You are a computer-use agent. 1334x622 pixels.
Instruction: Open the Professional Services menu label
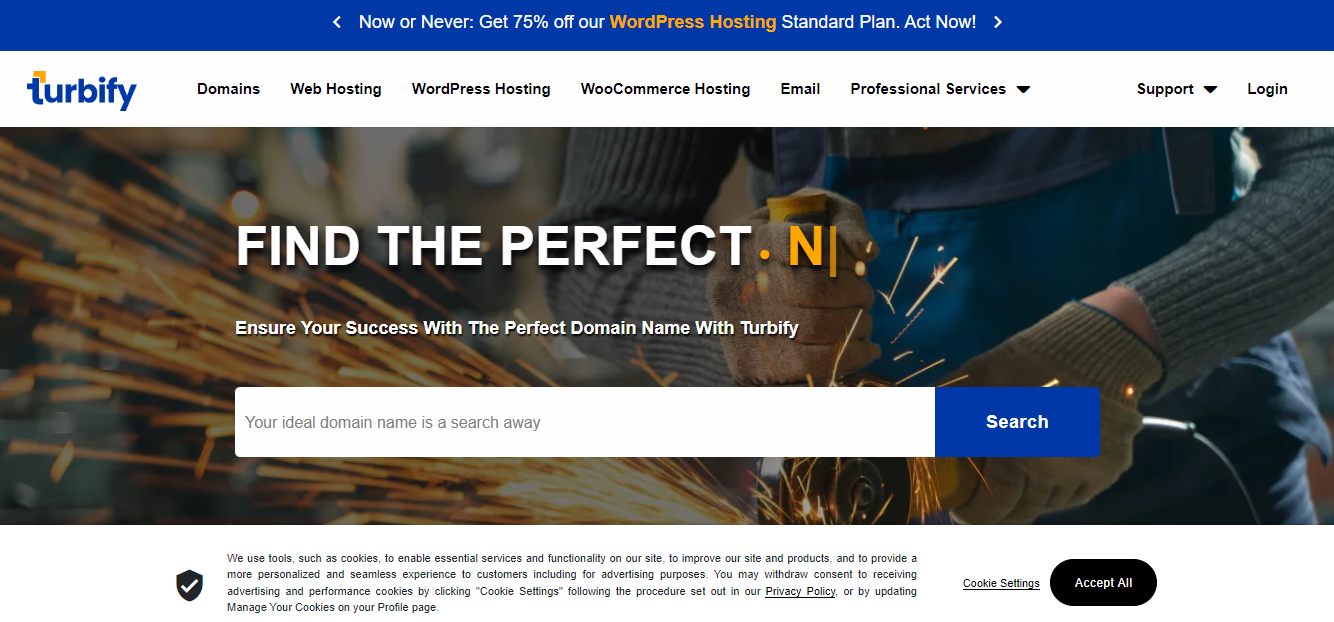(928, 89)
